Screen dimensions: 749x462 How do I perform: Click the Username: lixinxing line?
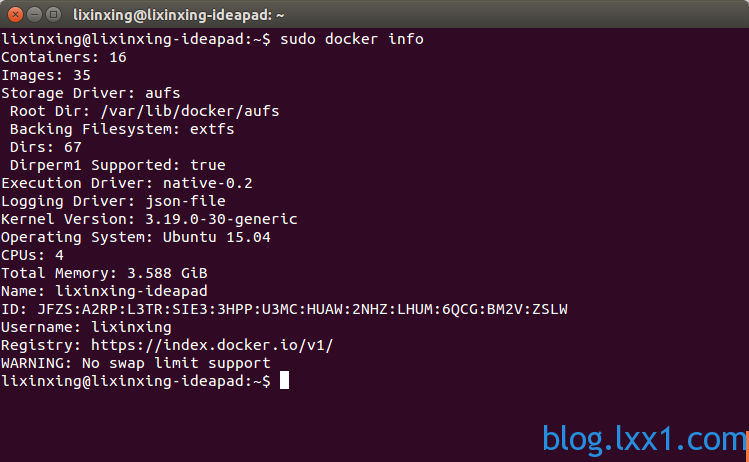click(86, 327)
